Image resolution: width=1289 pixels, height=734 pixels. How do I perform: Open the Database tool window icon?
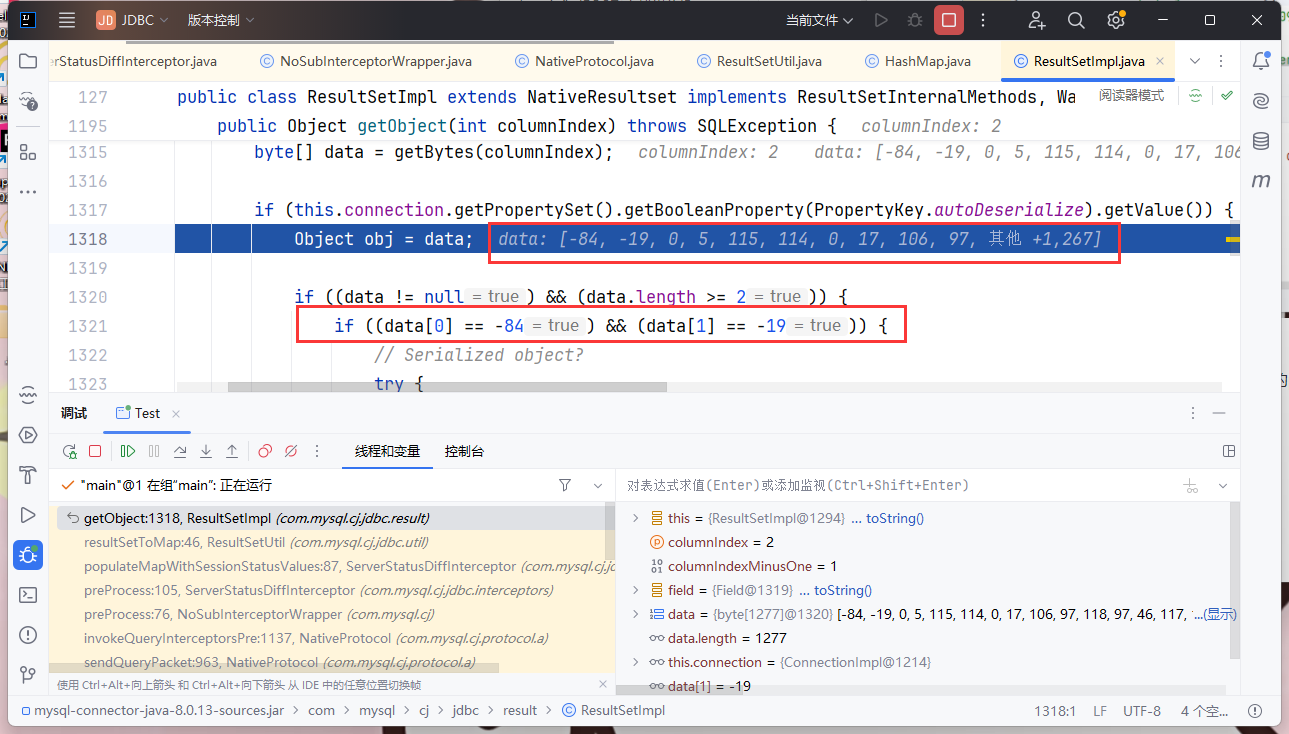1261,141
